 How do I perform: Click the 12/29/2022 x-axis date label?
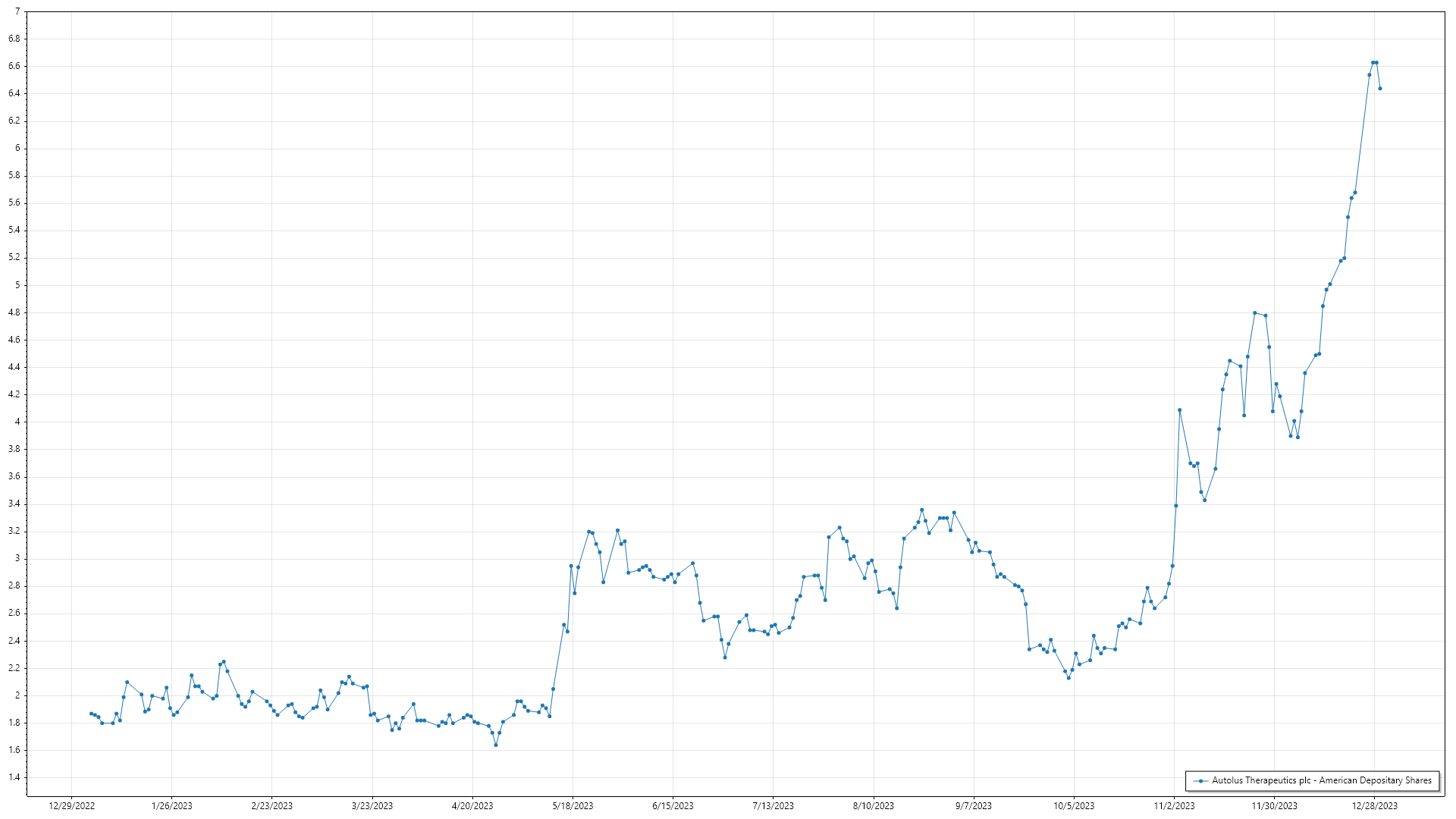71,806
